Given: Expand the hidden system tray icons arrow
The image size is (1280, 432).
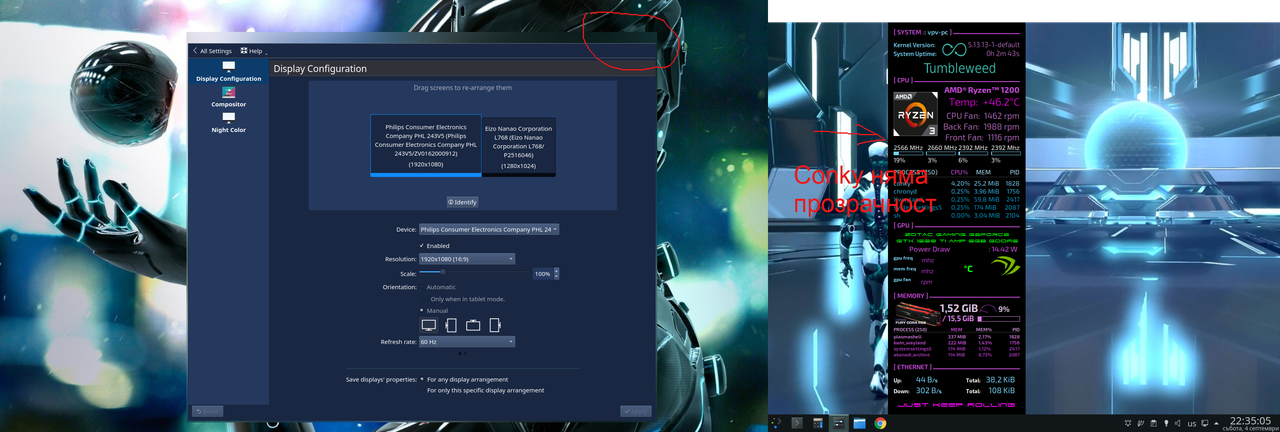Looking at the screenshot, I should (1216, 423).
